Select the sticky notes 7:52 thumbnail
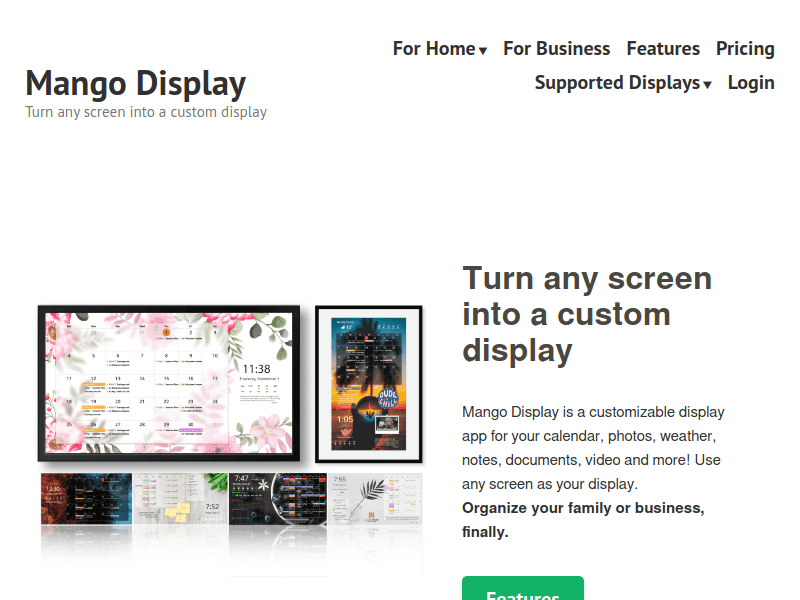 tap(181, 498)
